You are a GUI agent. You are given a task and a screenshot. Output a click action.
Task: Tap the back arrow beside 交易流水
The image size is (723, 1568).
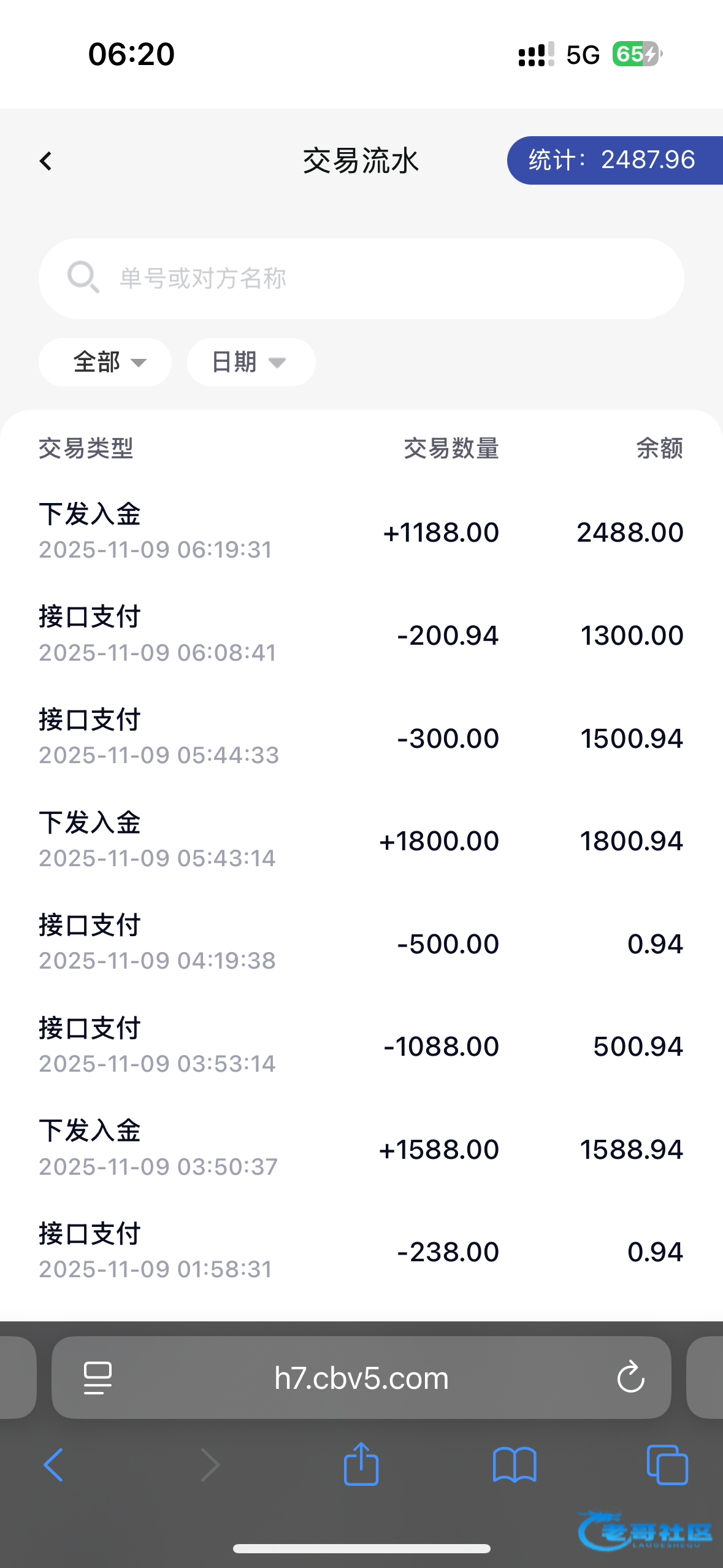click(45, 161)
